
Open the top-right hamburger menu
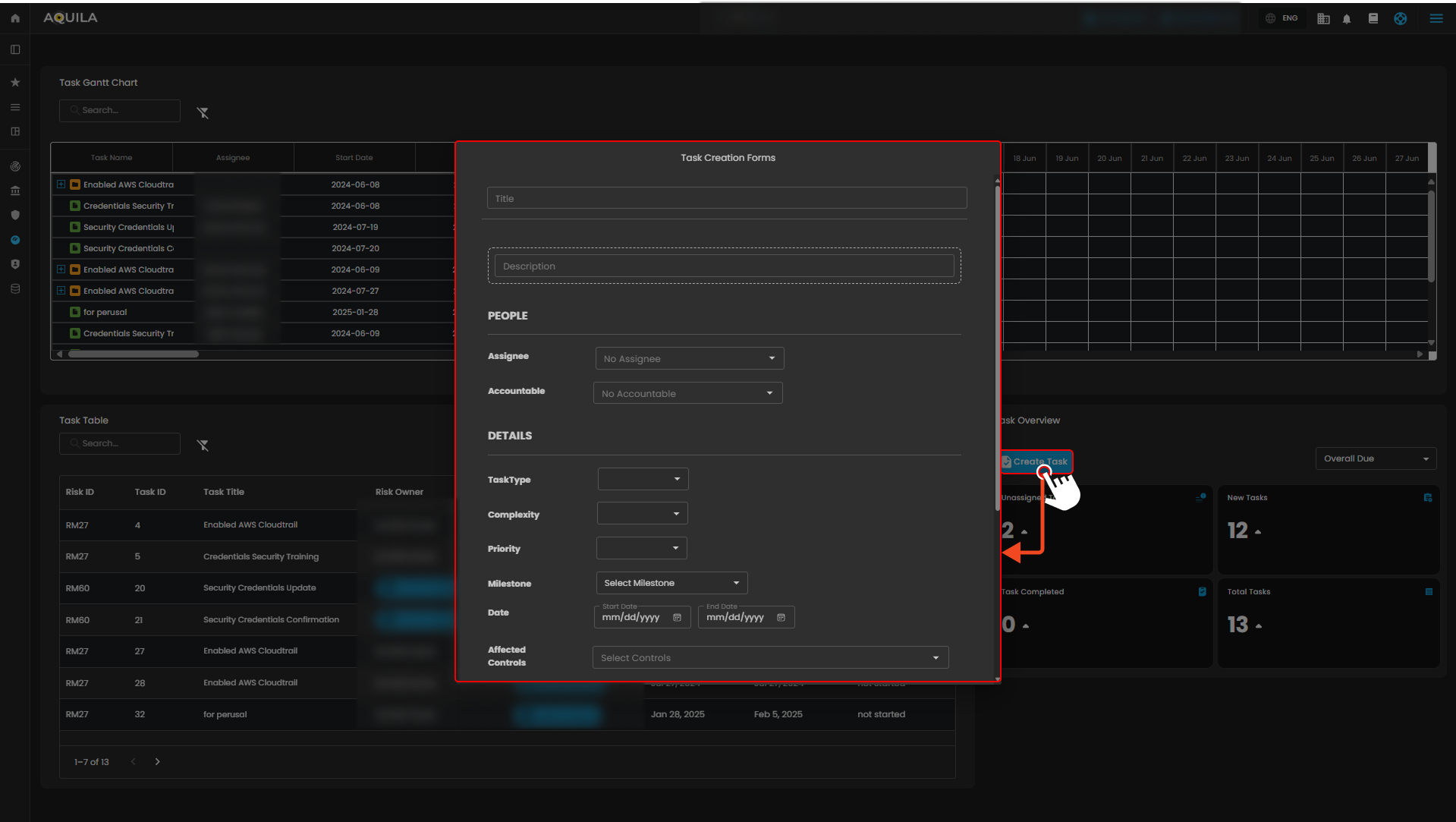(x=1436, y=18)
